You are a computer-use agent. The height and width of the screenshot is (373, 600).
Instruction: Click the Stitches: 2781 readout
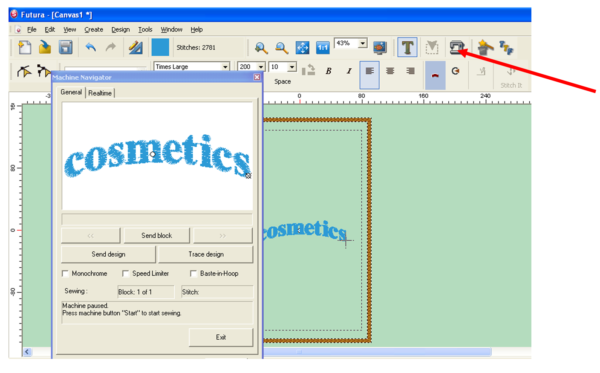coord(196,48)
